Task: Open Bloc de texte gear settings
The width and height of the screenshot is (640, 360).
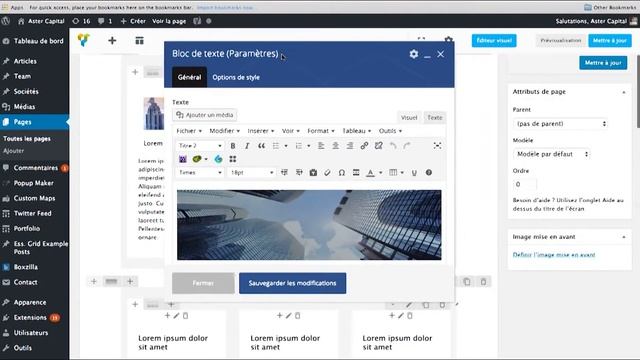Action: click(x=413, y=54)
